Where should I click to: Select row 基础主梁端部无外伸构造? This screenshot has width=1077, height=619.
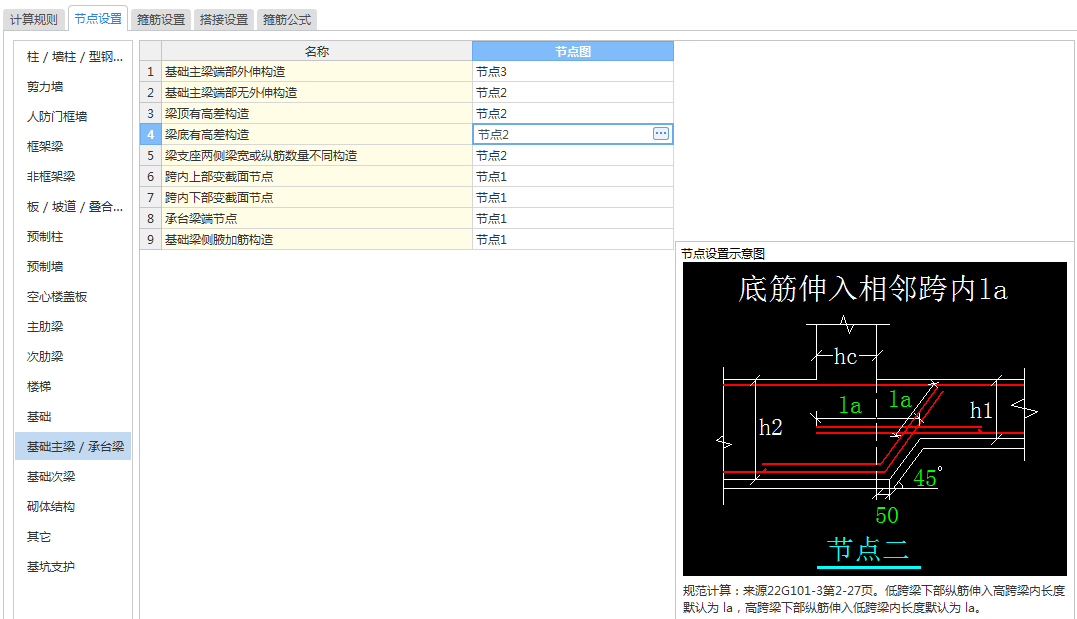tap(317, 93)
